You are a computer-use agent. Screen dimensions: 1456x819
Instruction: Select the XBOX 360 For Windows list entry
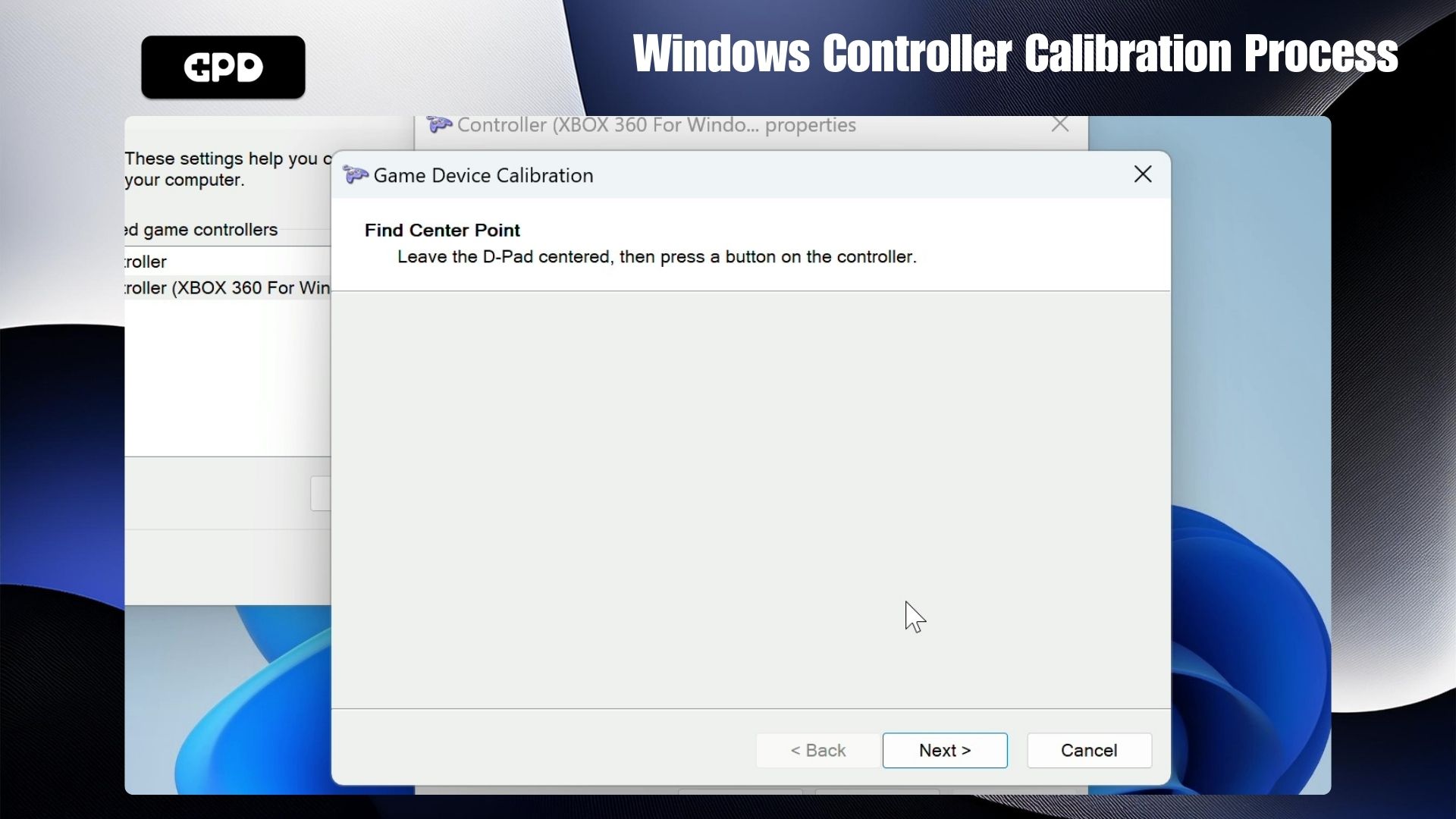point(227,288)
